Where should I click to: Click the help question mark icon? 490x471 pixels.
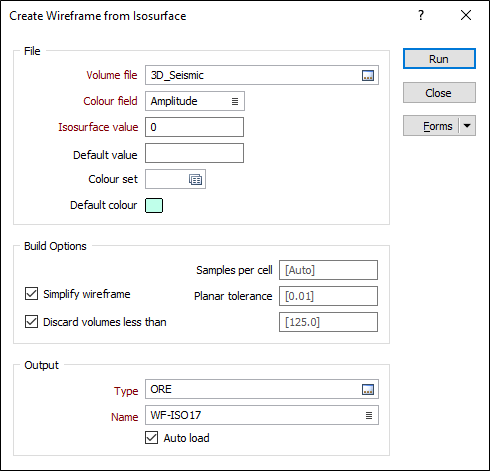point(421,15)
